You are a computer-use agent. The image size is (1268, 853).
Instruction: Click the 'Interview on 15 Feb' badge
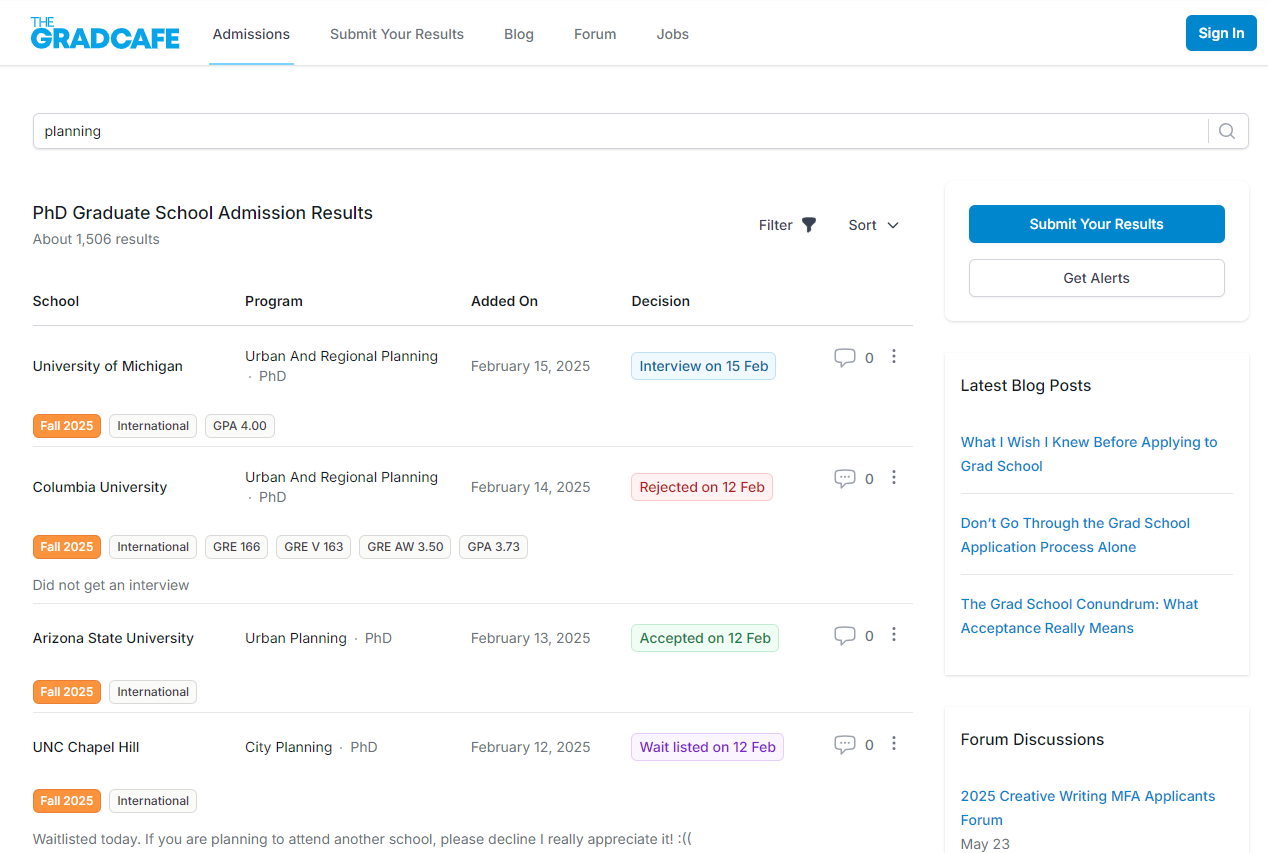click(704, 366)
